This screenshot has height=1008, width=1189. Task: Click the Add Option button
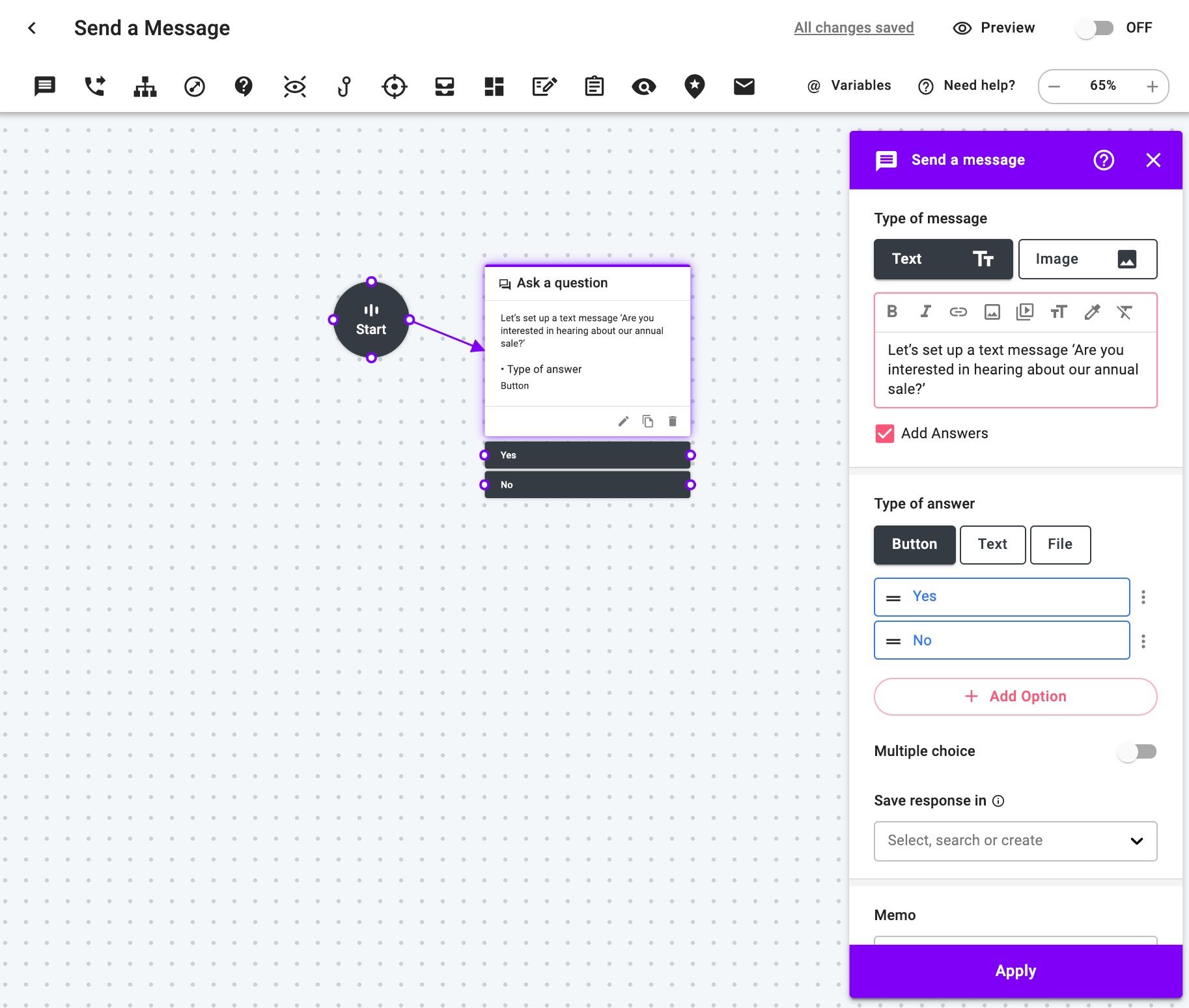pos(1015,696)
